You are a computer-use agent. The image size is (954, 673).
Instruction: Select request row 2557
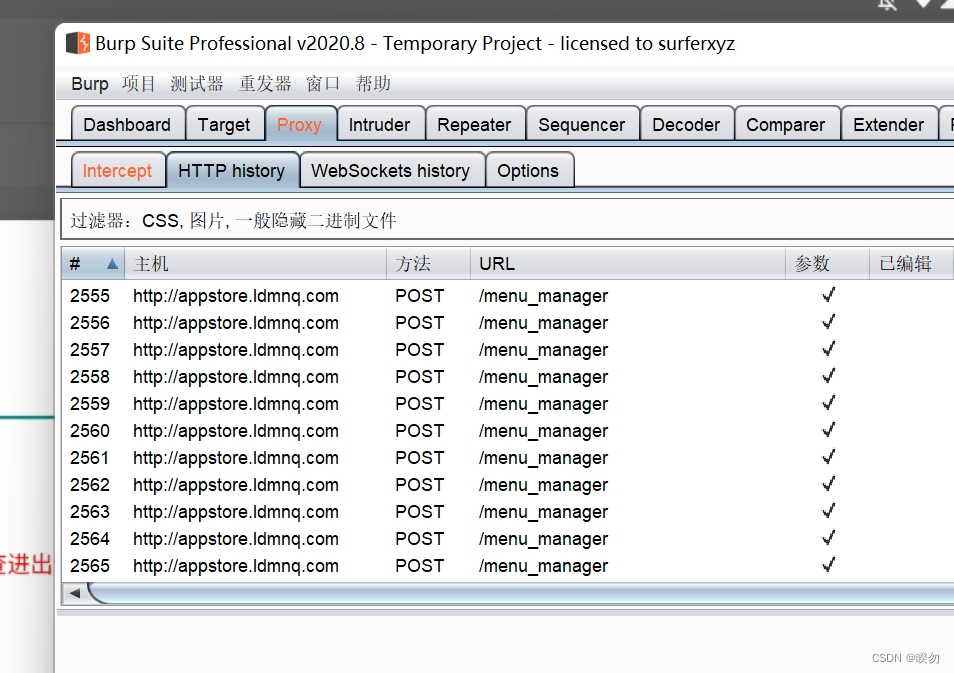click(507, 350)
